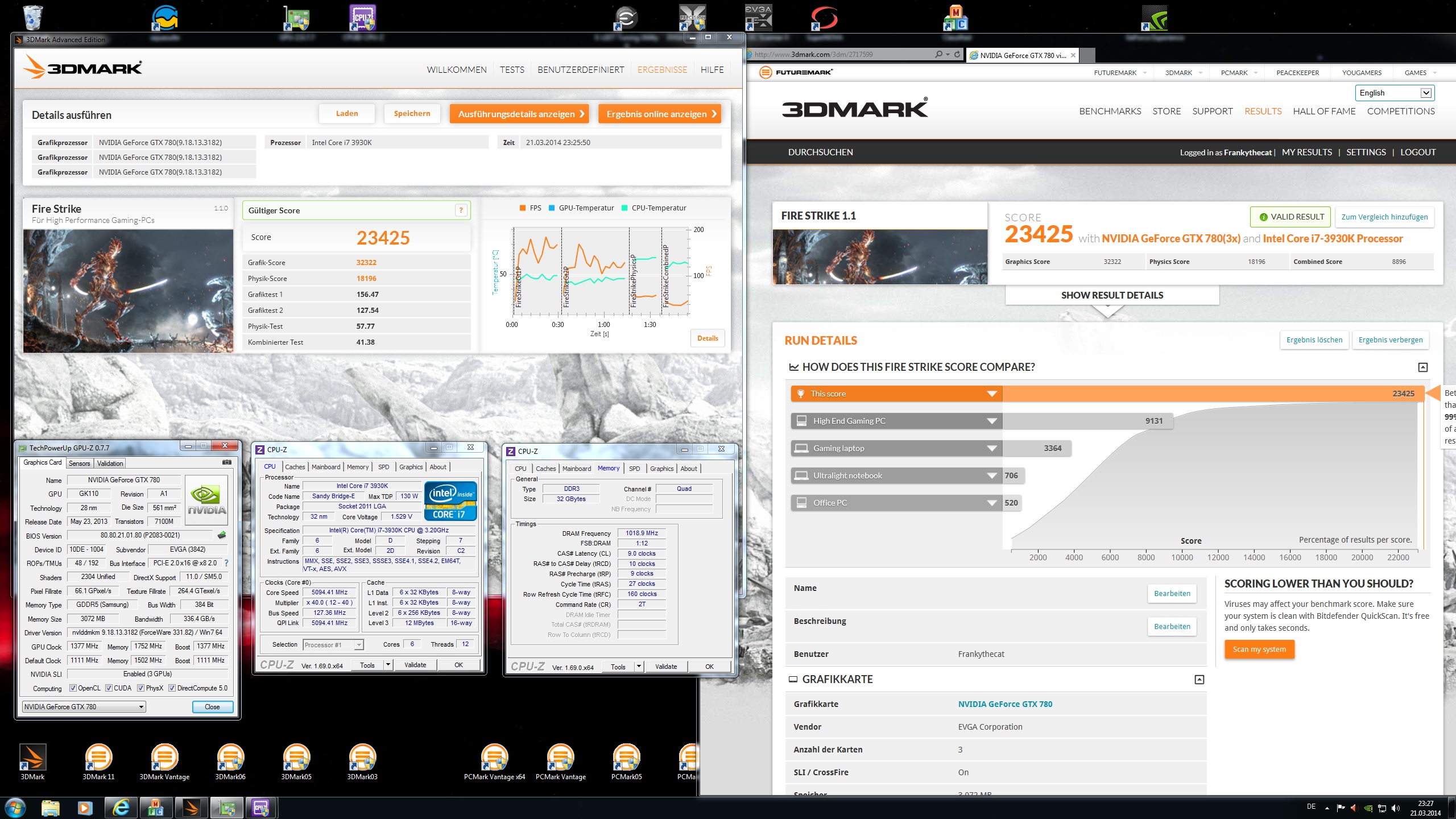Open the Tools dropdown arrow in CPU-Z CPU window
Screen dimensions: 1456x819
tap(388, 665)
